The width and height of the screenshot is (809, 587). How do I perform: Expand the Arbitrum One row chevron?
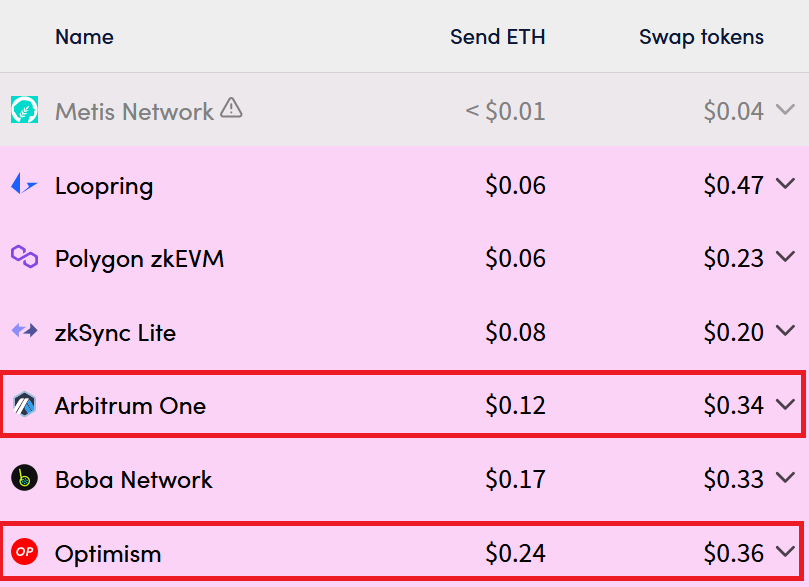coord(785,404)
